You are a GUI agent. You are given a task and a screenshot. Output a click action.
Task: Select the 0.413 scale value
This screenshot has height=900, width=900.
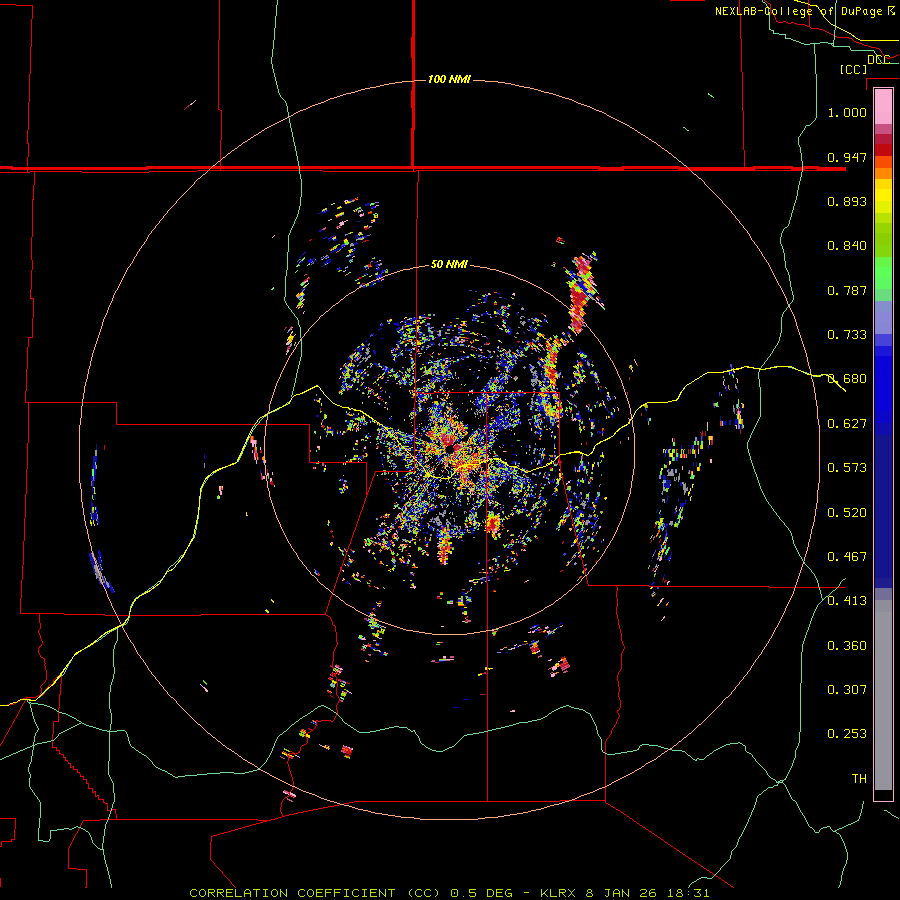[847, 601]
